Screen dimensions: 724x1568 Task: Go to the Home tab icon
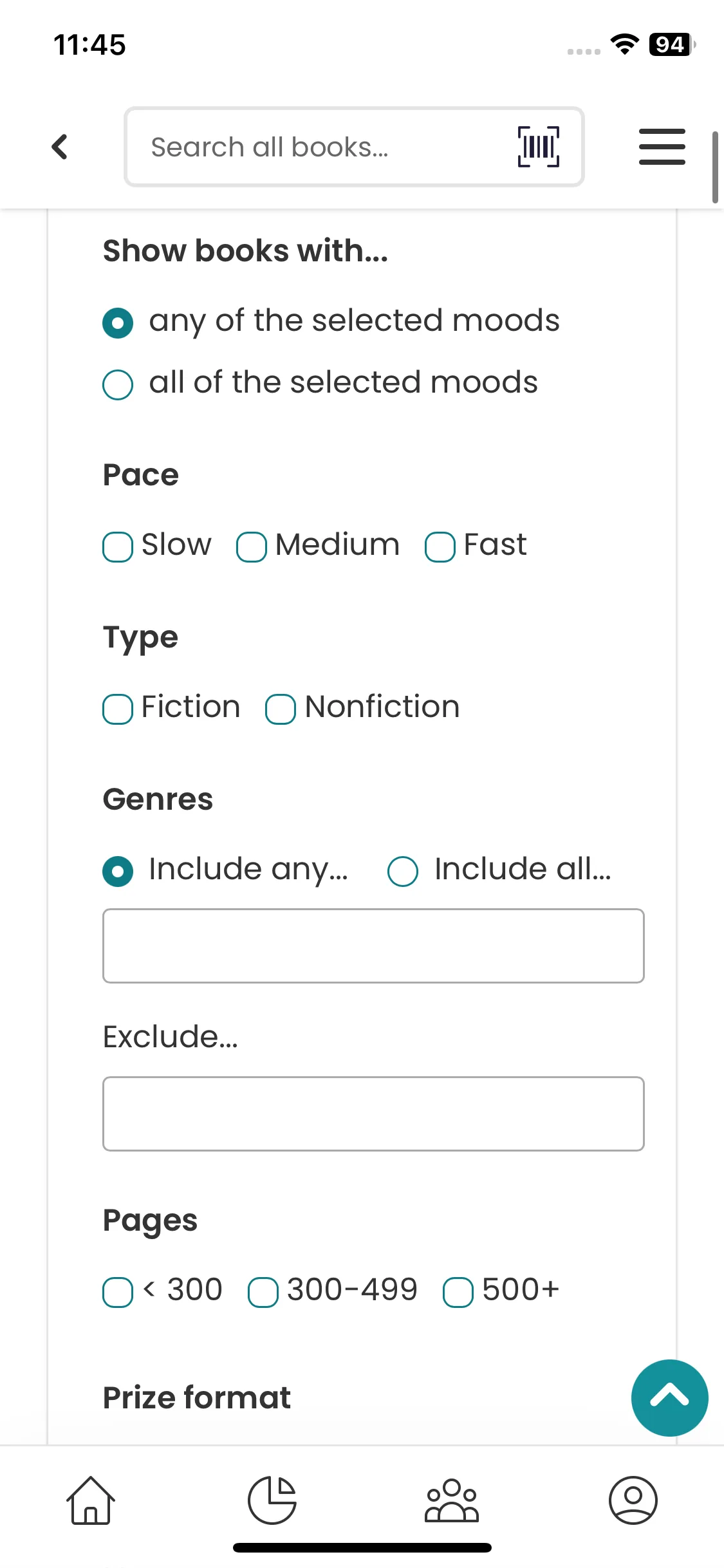(x=91, y=1500)
